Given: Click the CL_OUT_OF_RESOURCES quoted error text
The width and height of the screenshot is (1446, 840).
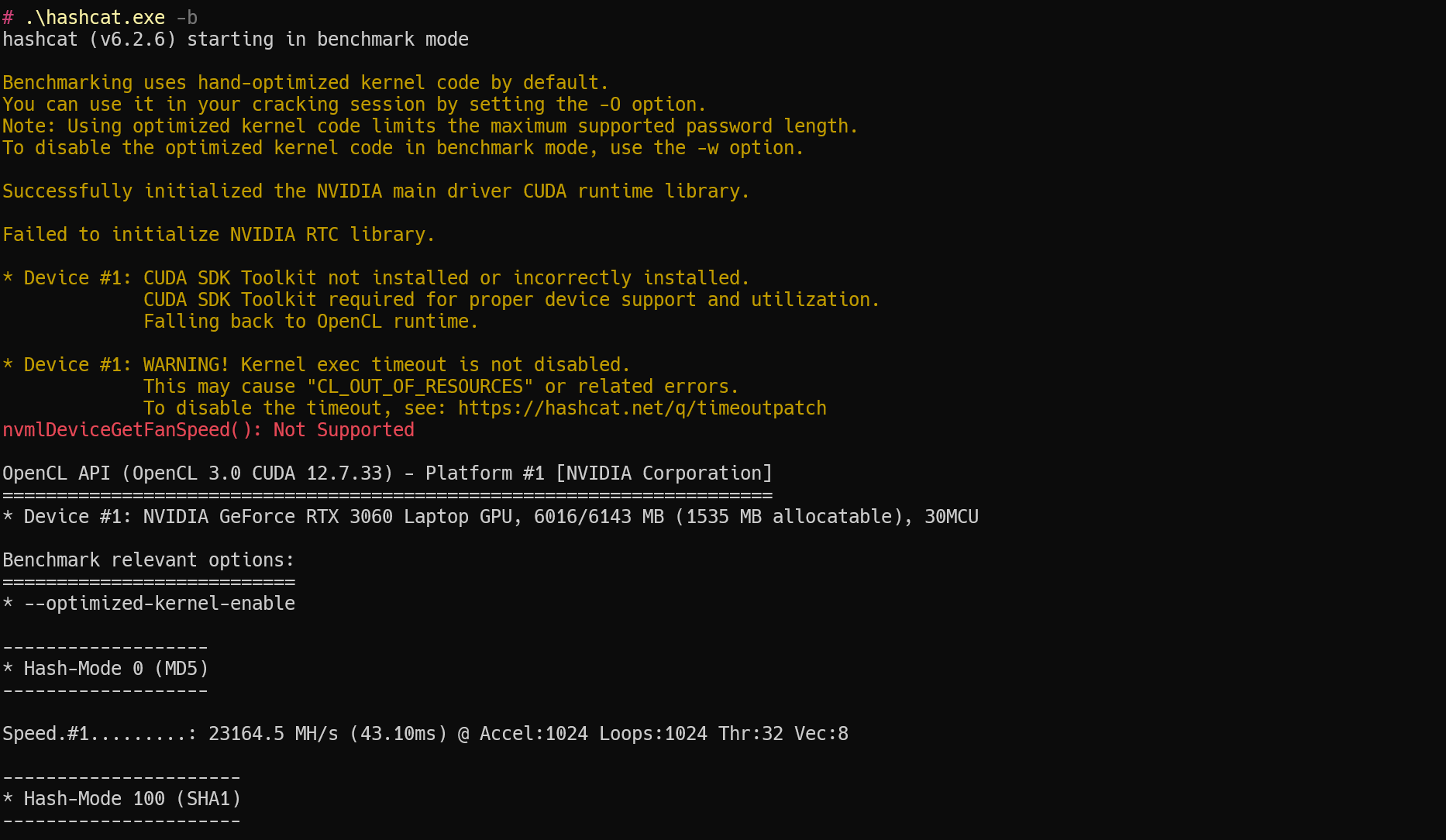Looking at the screenshot, I should click(420, 387).
